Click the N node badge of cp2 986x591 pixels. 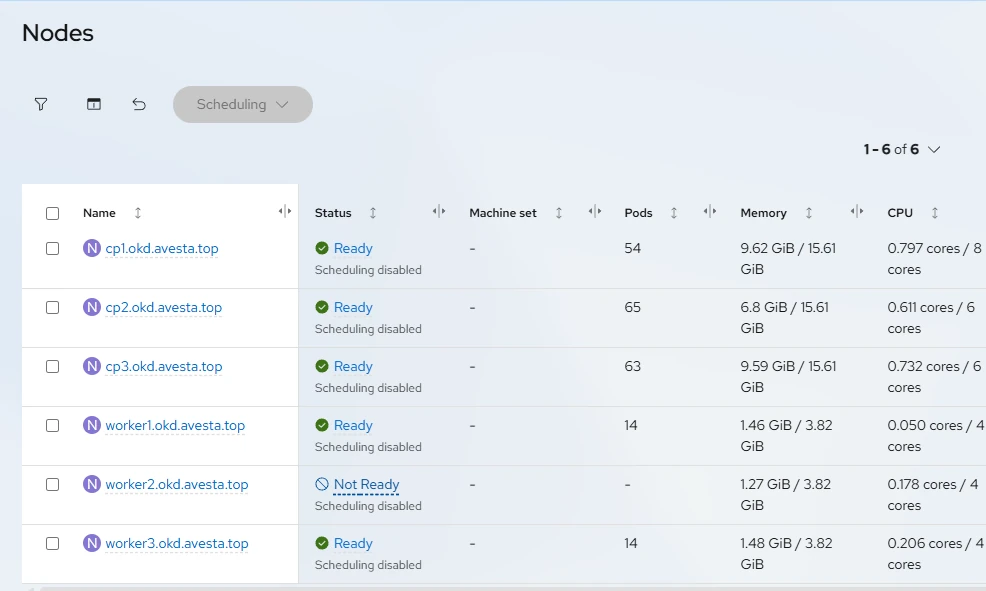[92, 307]
